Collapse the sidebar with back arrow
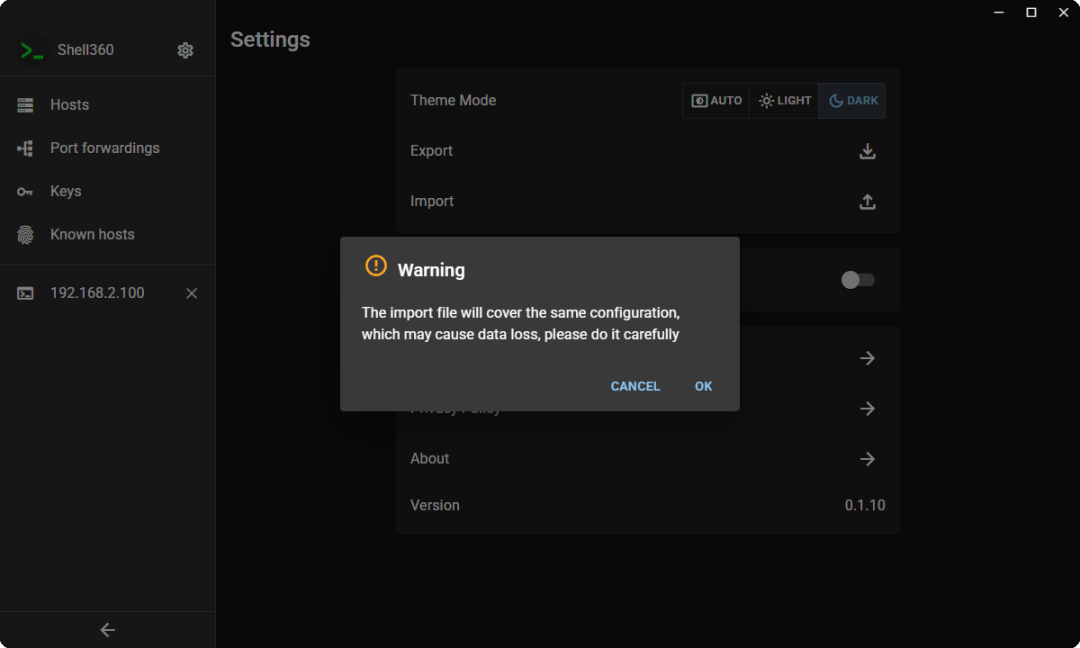The width and height of the screenshot is (1080, 648). click(108, 630)
